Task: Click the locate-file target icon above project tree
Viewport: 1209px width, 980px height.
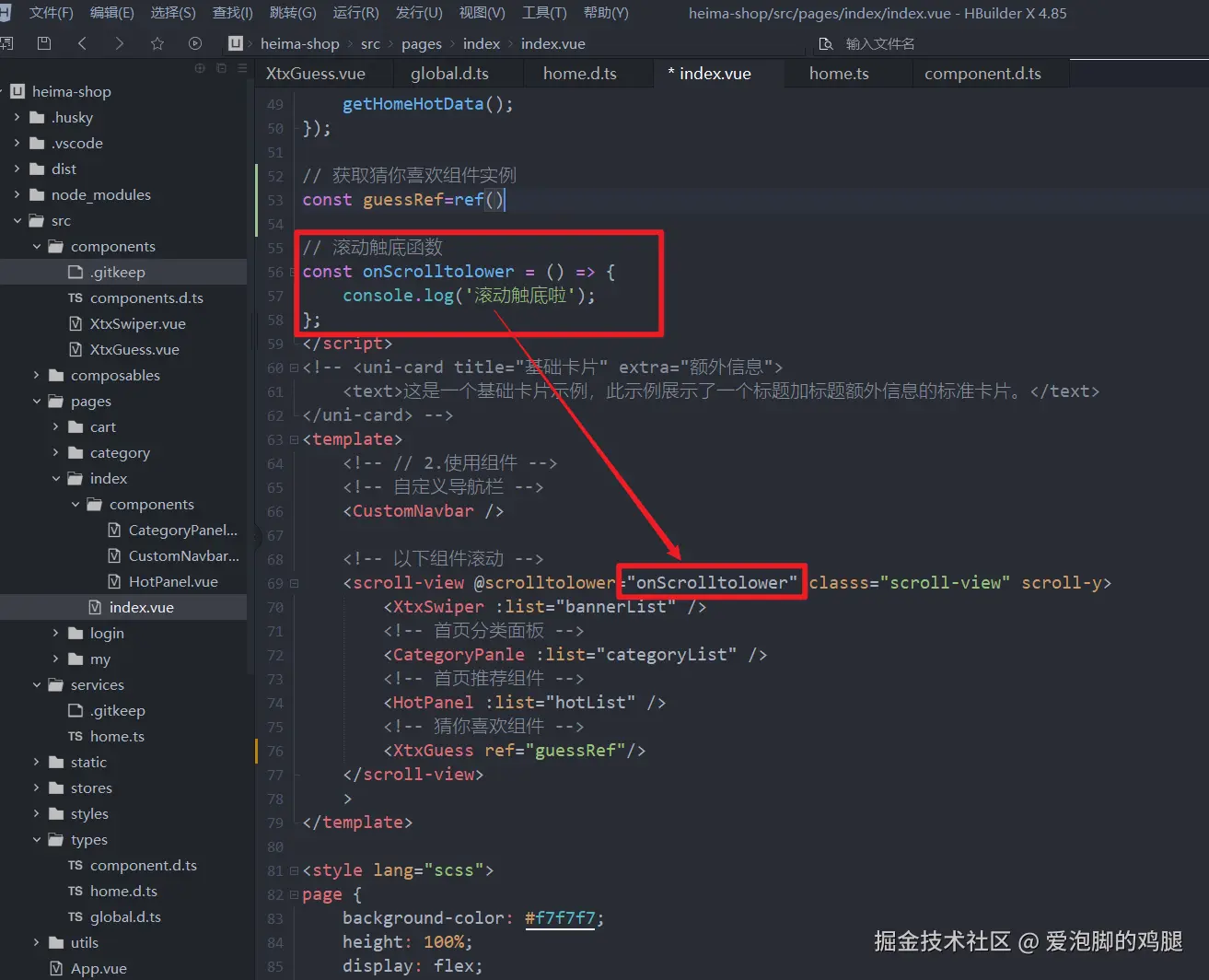Action: click(200, 68)
